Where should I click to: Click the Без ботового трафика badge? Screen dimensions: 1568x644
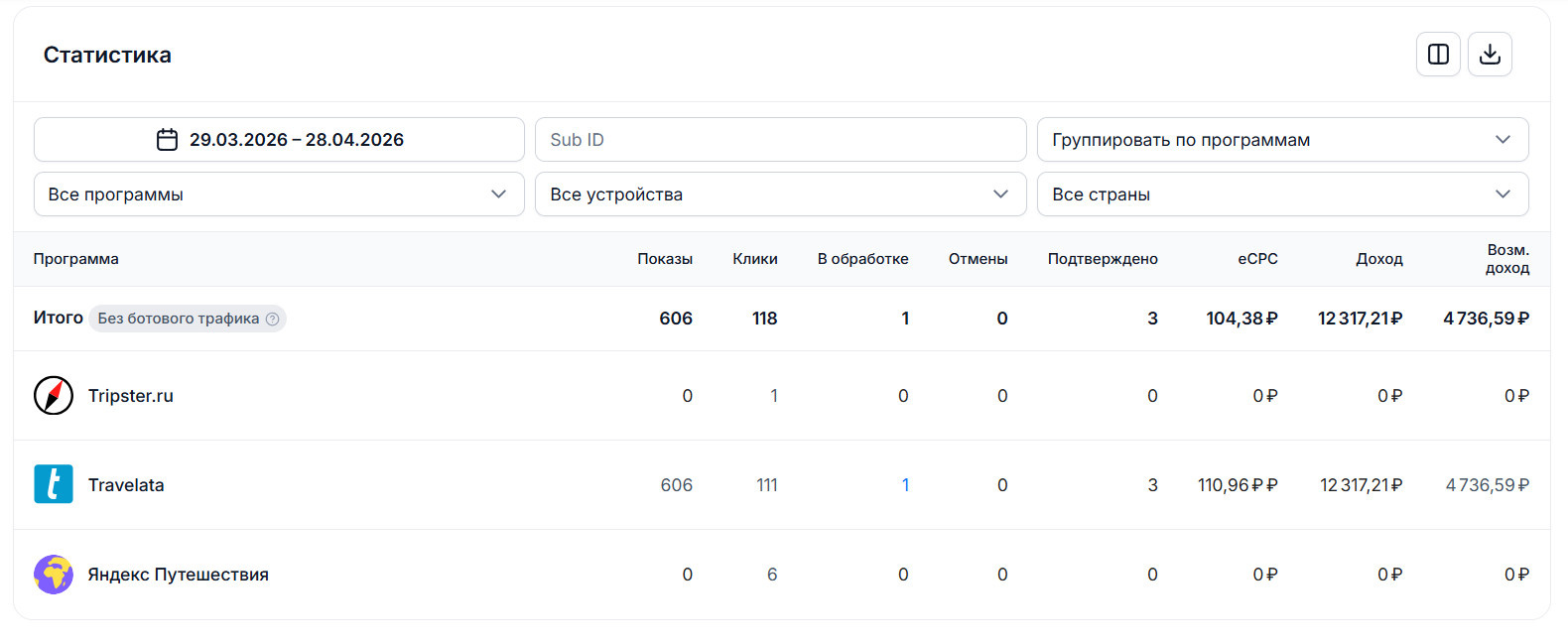tap(179, 319)
